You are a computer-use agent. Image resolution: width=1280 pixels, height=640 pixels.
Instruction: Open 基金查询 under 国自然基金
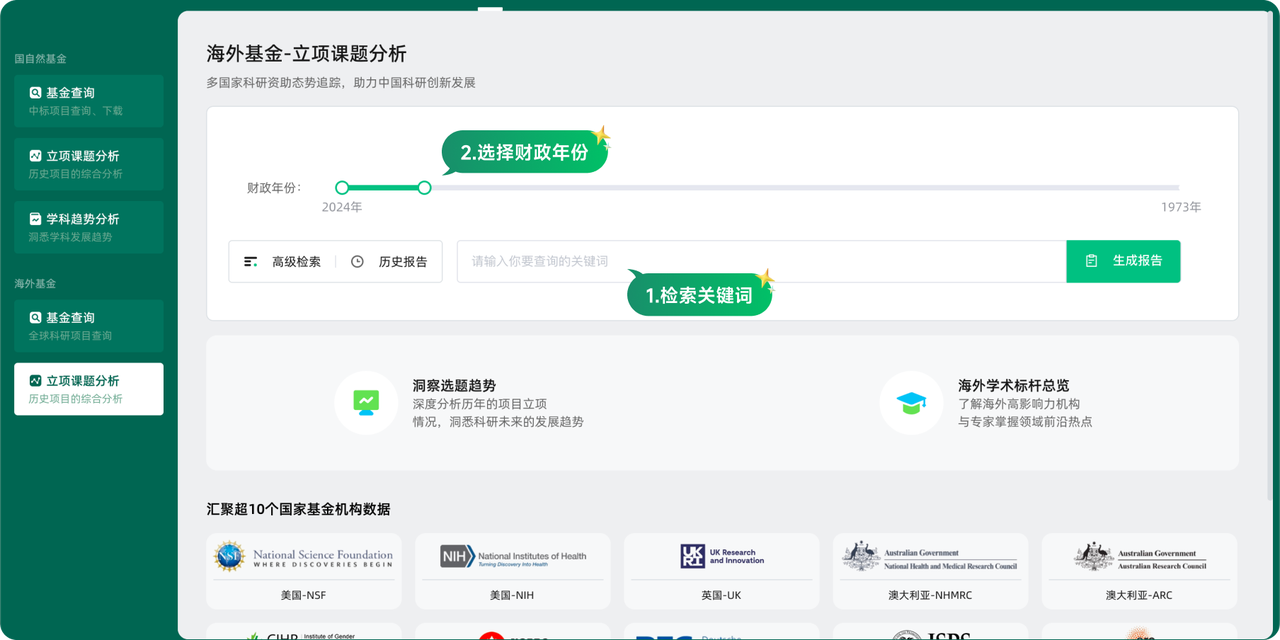point(89,101)
